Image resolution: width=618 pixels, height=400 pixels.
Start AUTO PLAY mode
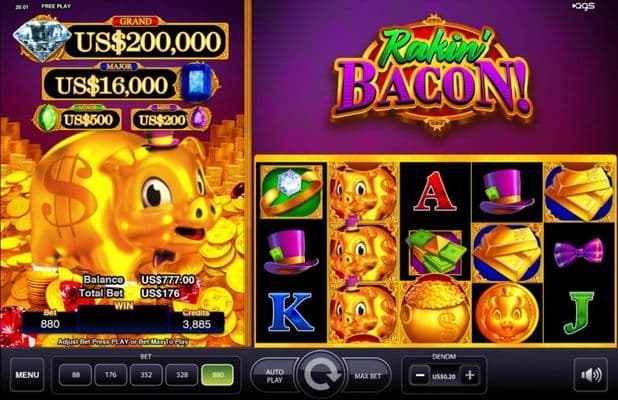274,376
